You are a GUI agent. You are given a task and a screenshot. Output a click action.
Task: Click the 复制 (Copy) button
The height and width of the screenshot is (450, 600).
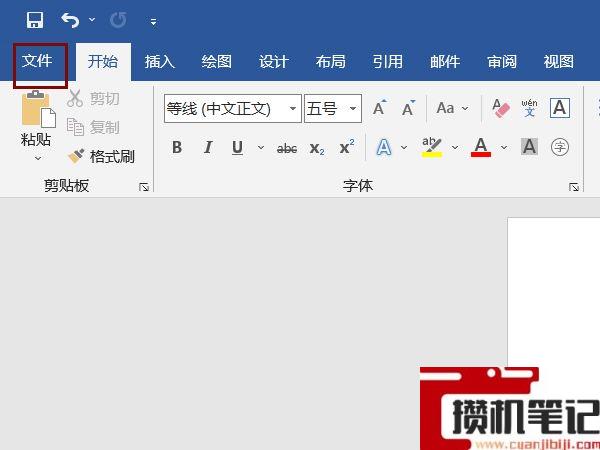tap(93, 127)
